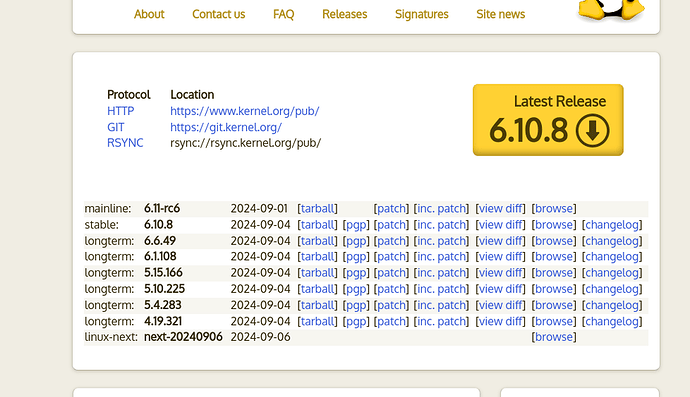
Task: Click the download arrow in Latest Release
Action: [592, 130]
